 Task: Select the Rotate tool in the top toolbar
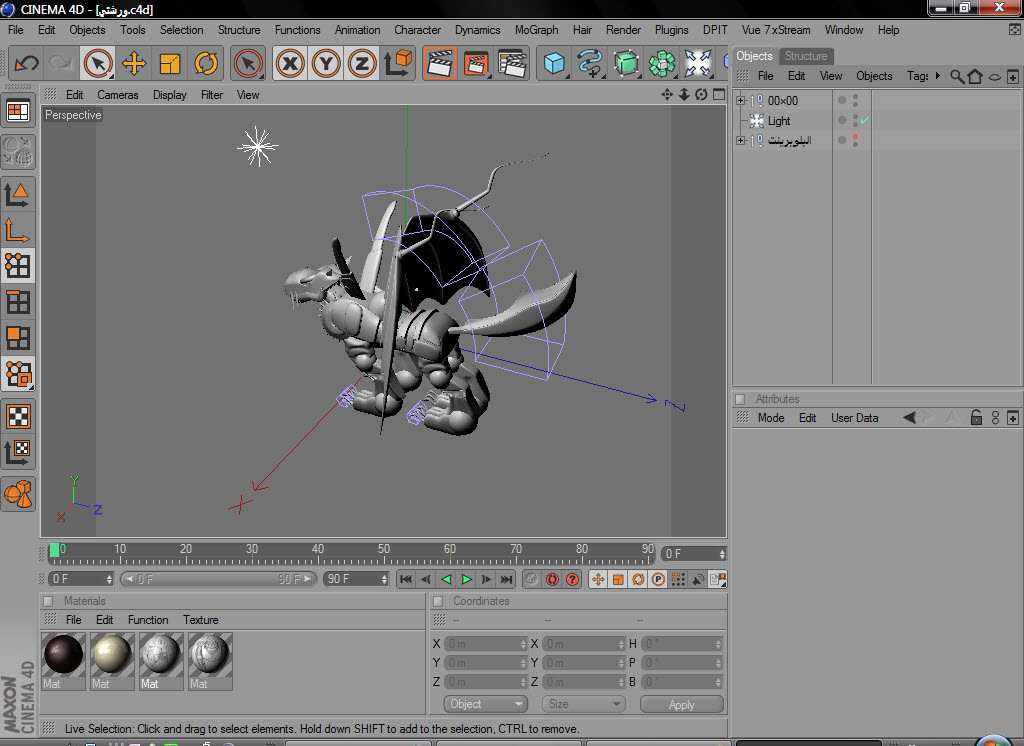pos(206,64)
